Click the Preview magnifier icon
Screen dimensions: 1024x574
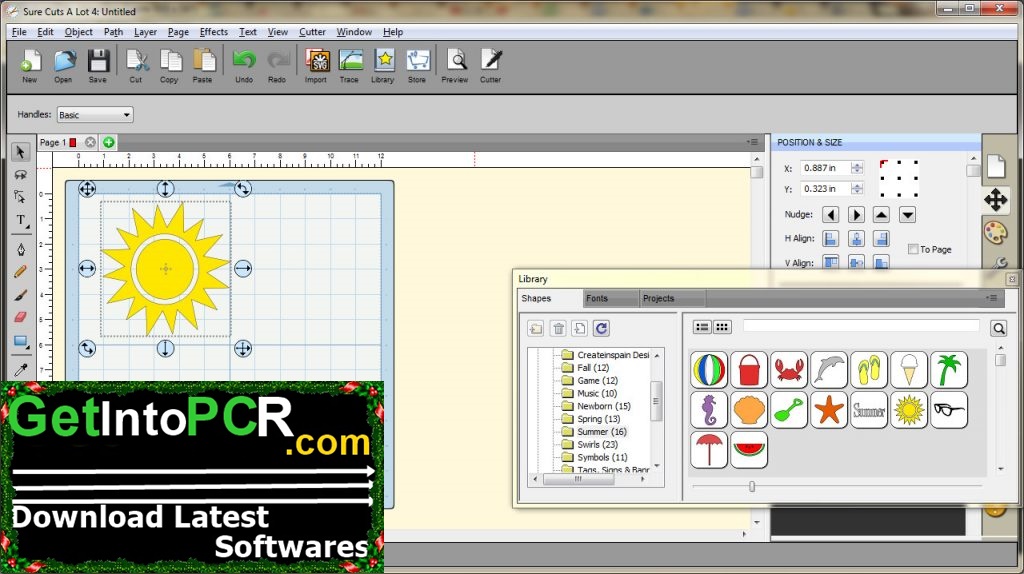click(455, 65)
